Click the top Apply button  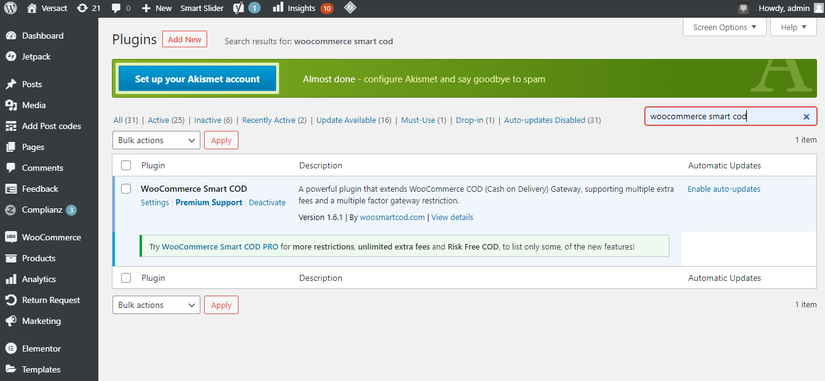click(221, 141)
